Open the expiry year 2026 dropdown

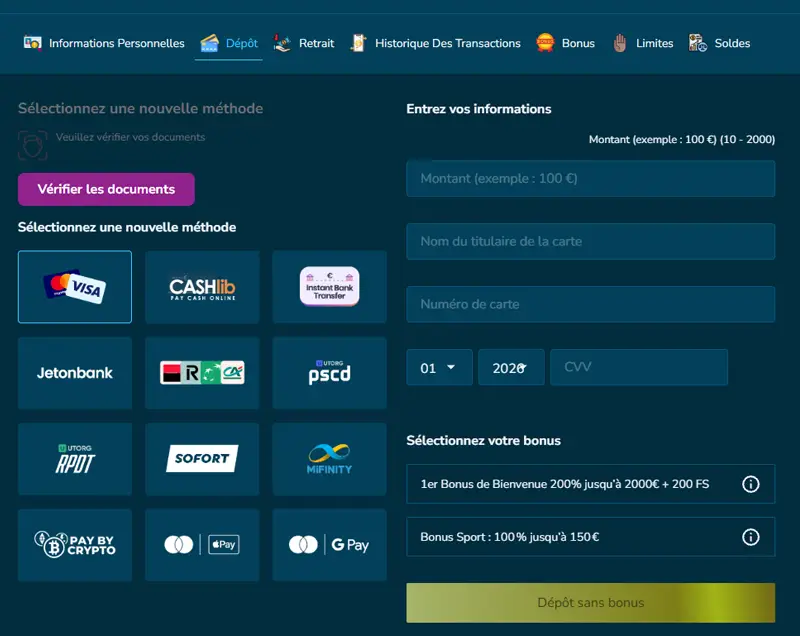tap(511, 367)
